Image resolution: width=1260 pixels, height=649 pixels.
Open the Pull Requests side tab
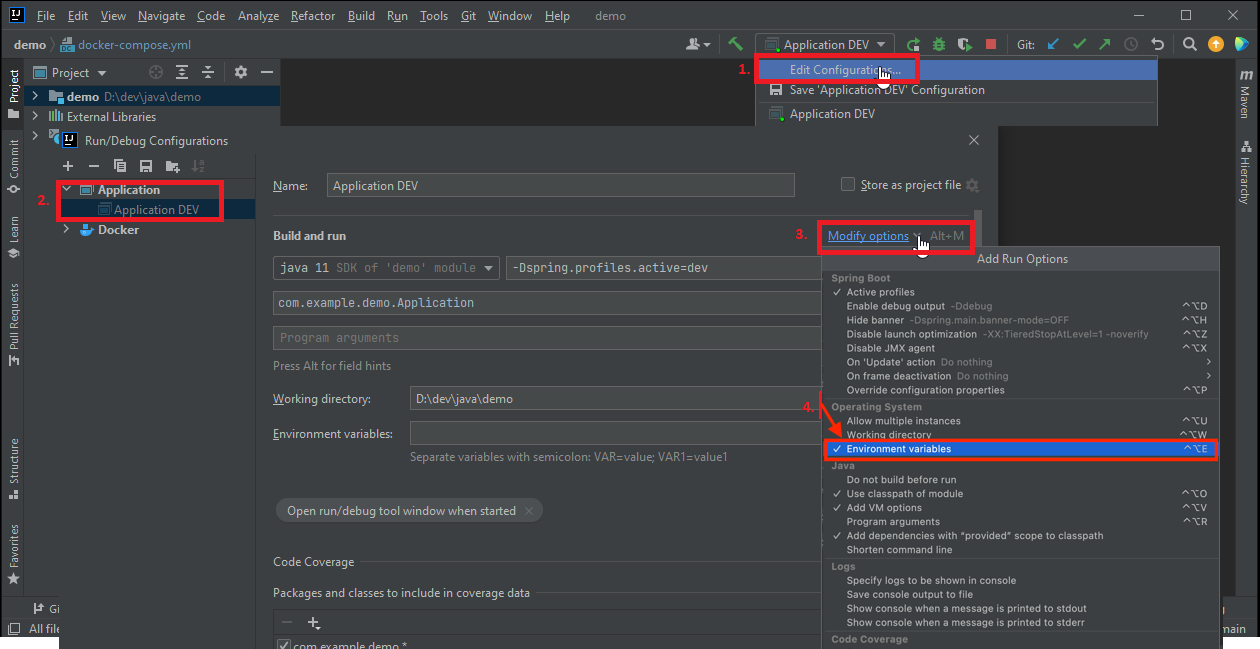pyautogui.click(x=13, y=323)
